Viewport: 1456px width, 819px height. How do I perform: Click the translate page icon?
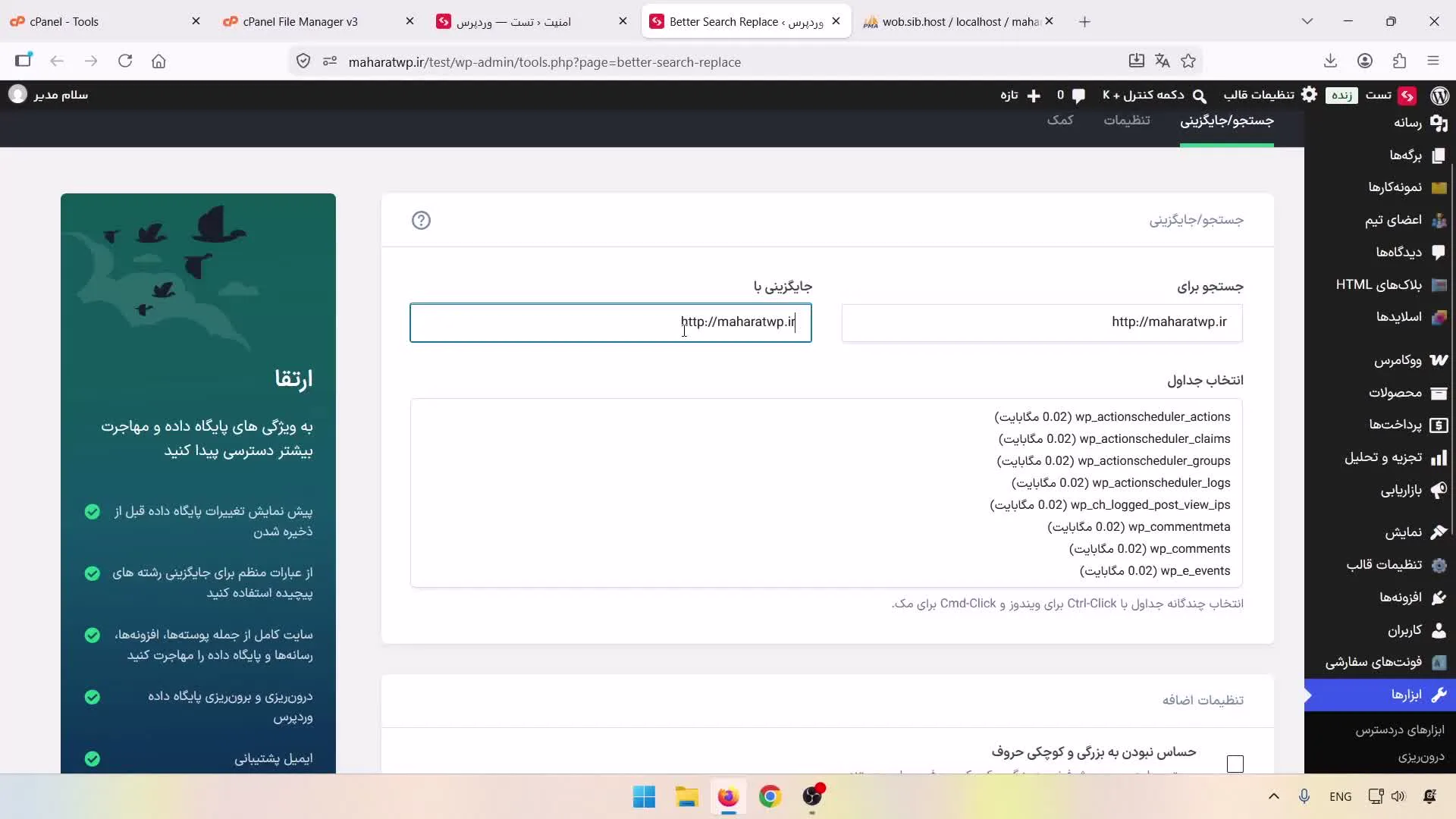tap(1162, 61)
